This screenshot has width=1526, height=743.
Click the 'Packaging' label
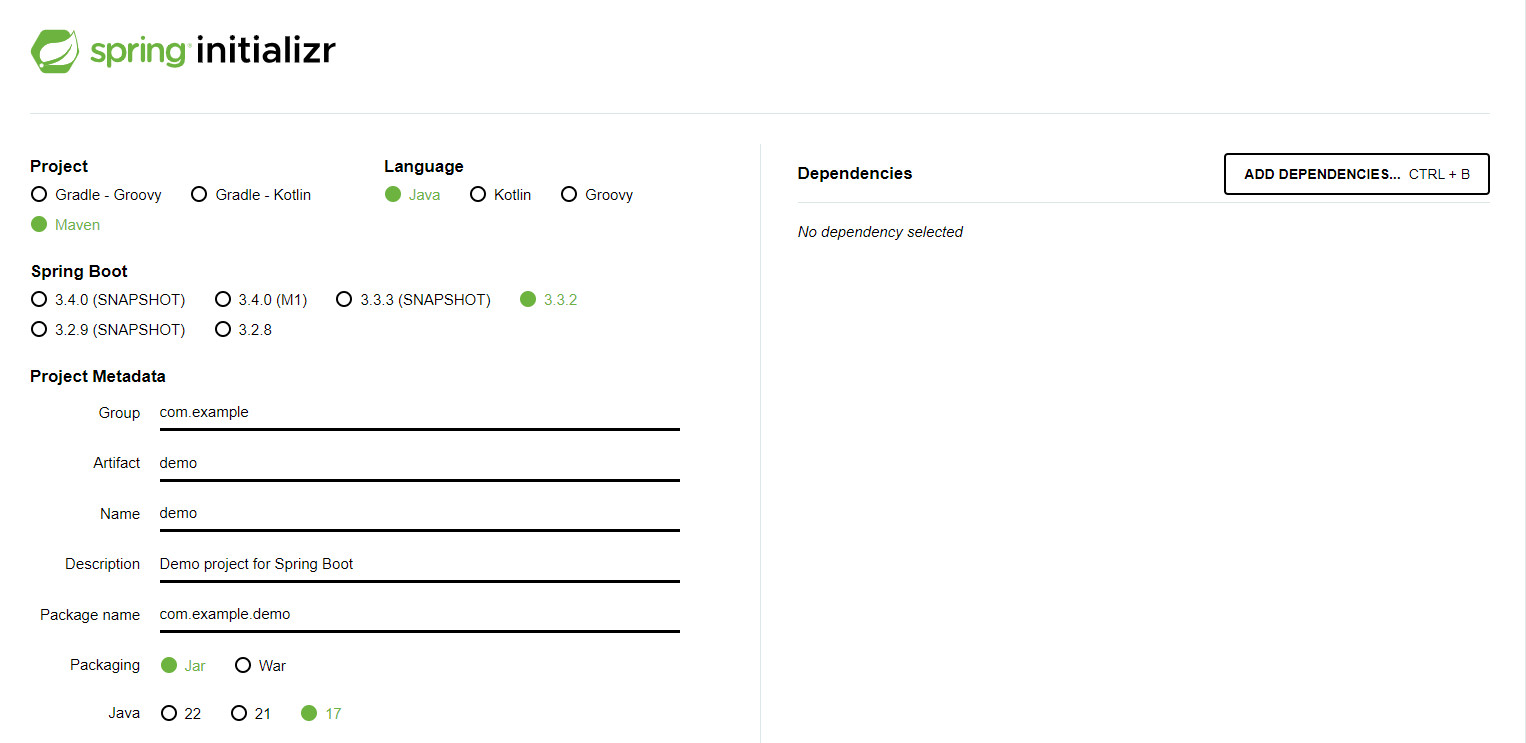[x=105, y=666]
